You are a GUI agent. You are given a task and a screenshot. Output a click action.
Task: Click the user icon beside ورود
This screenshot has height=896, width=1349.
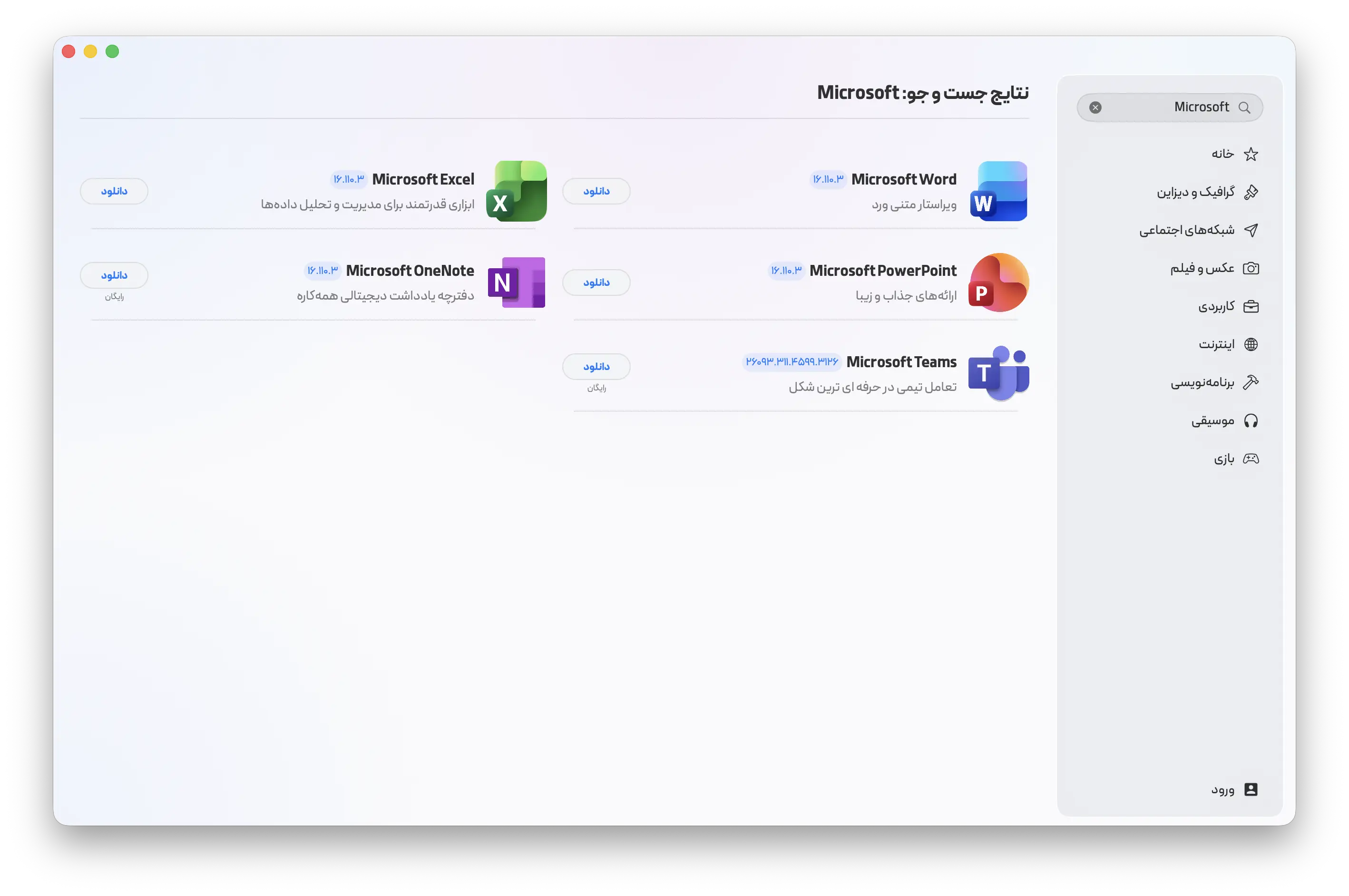[1251, 789]
